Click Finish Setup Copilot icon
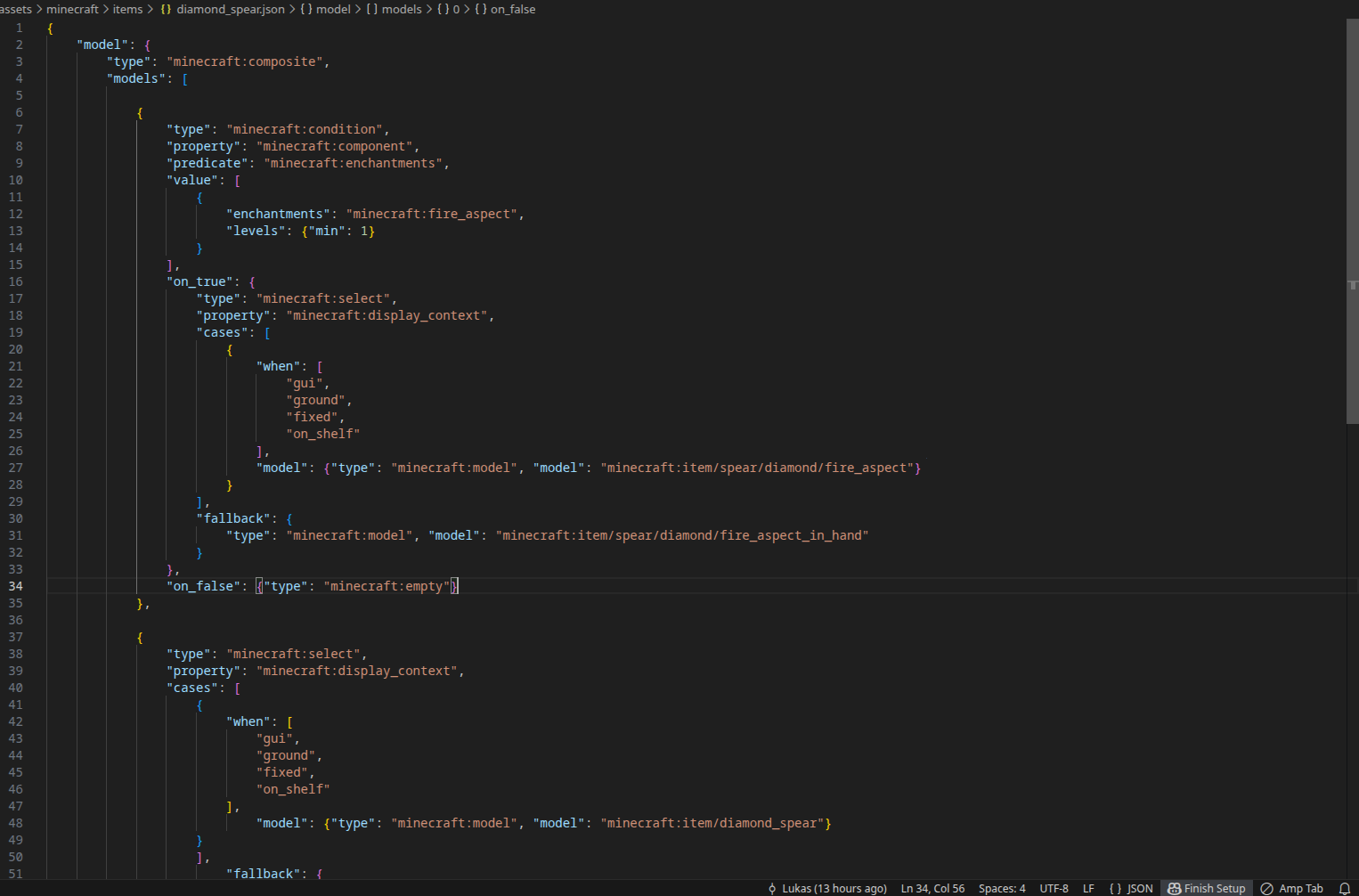1359x896 pixels. coord(1175,888)
